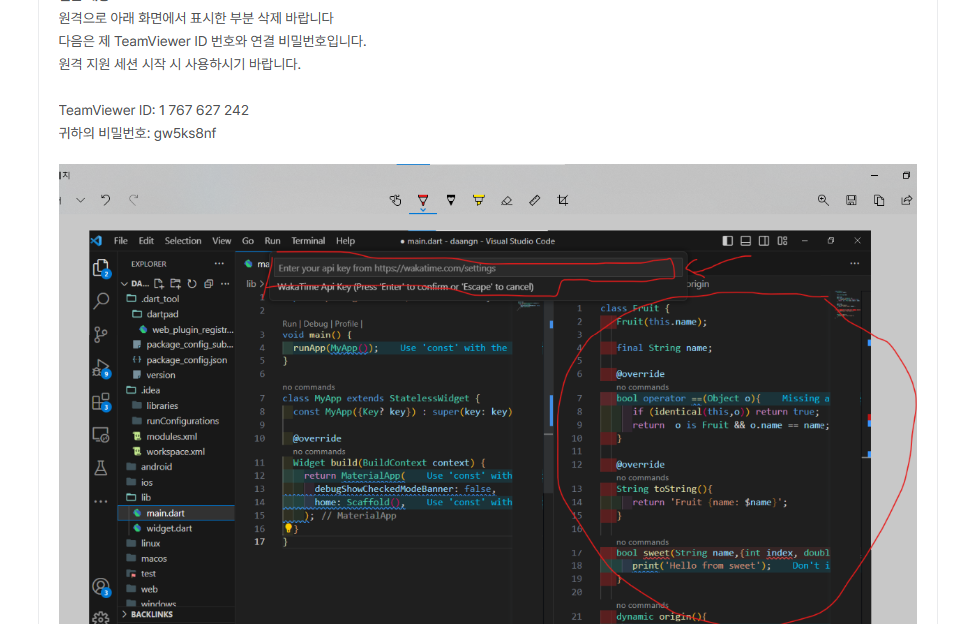Select the touch writing tool in Snip & Sketch
977x624 pixels.
click(x=395, y=200)
